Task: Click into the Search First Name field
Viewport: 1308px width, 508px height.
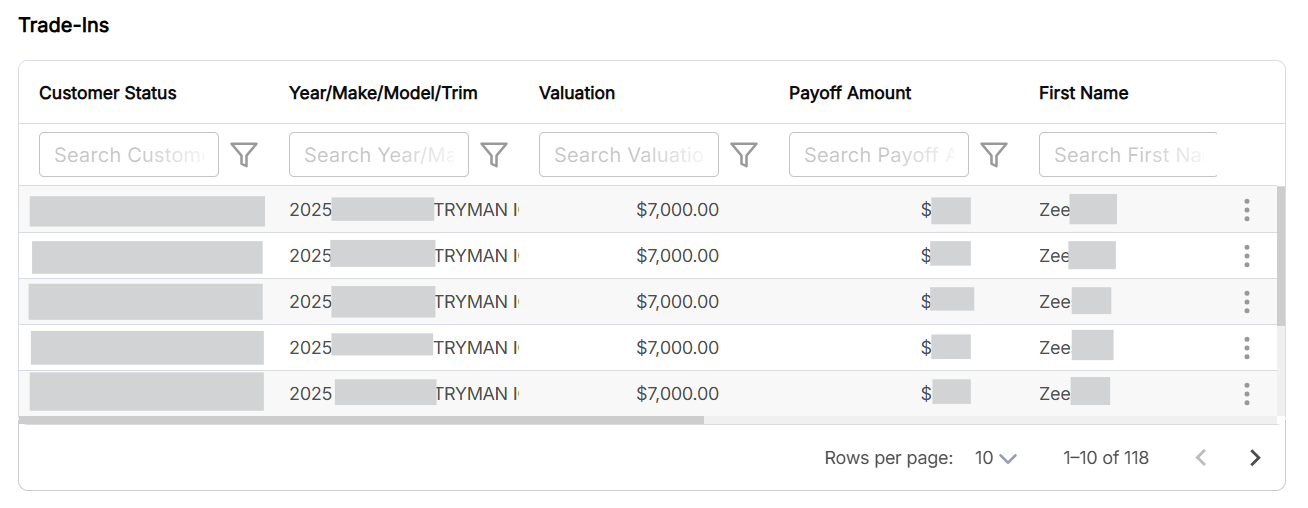Action: 1127,155
